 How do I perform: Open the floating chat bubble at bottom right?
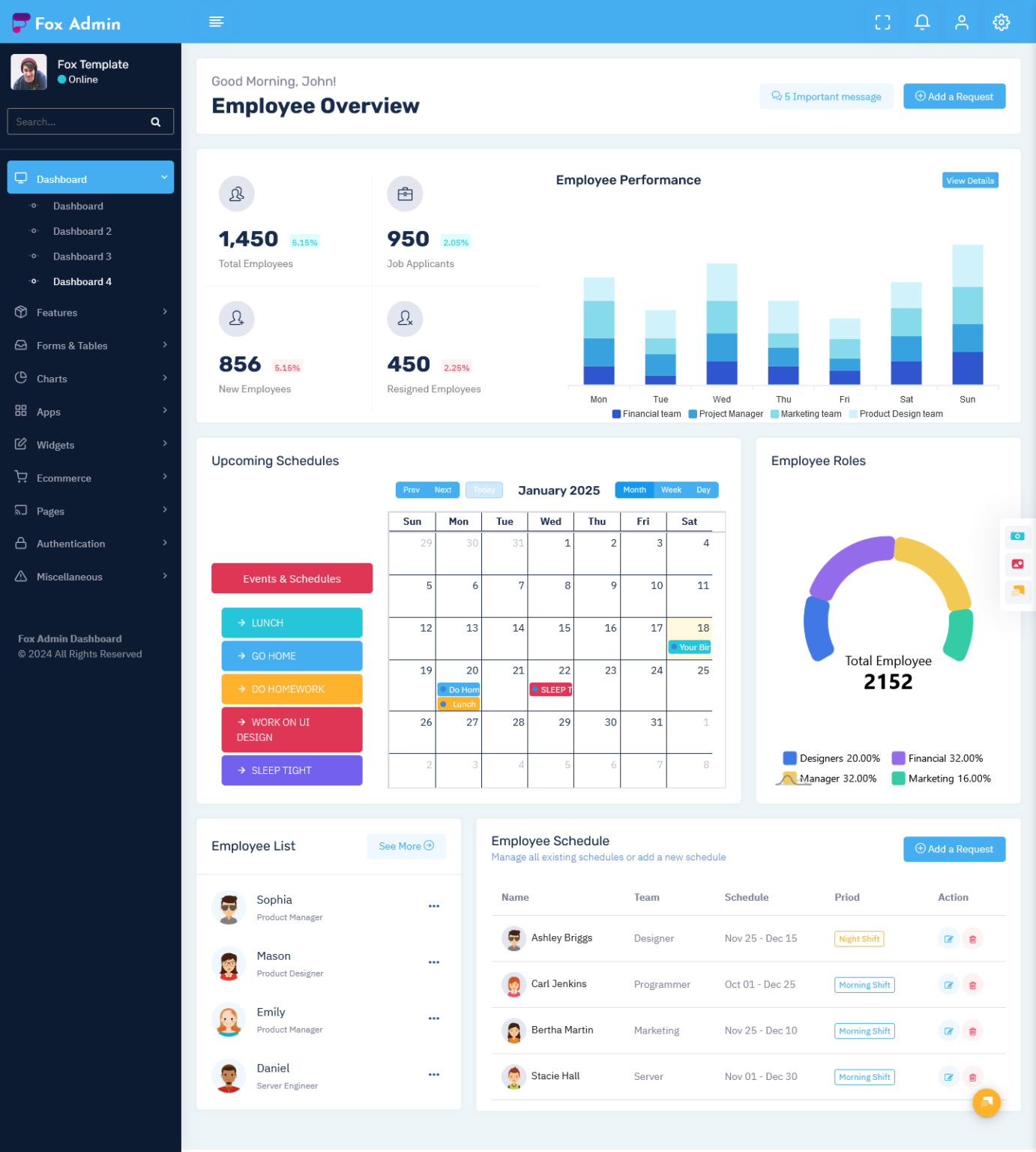point(987,1102)
